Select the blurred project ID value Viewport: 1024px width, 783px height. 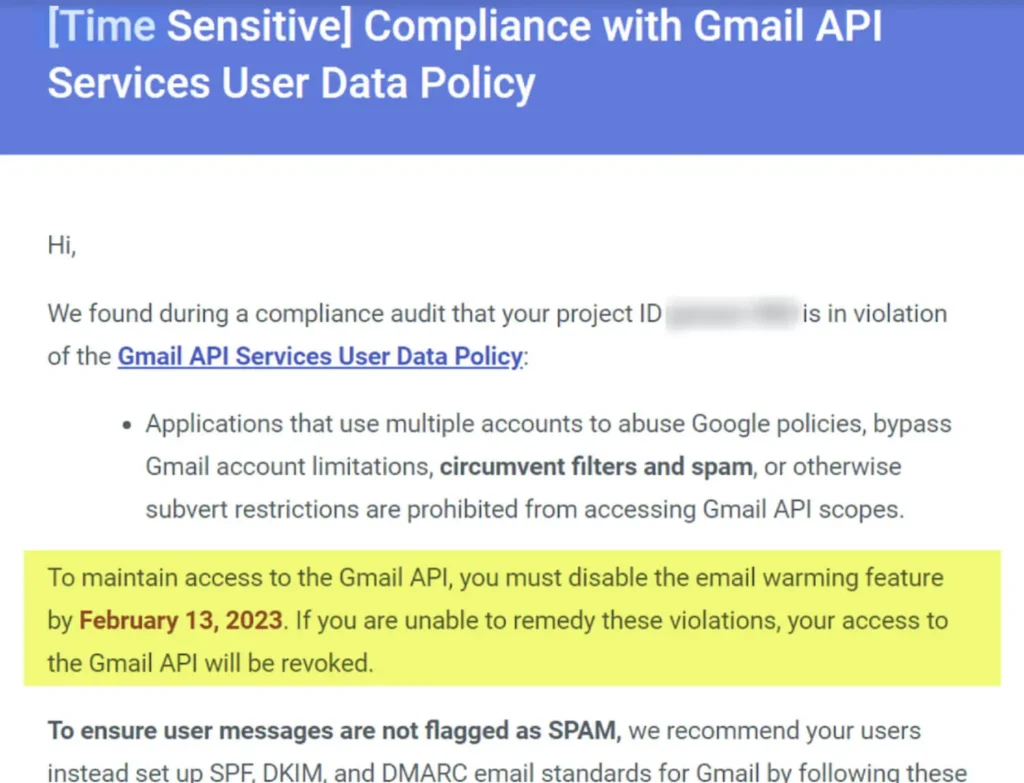733,313
